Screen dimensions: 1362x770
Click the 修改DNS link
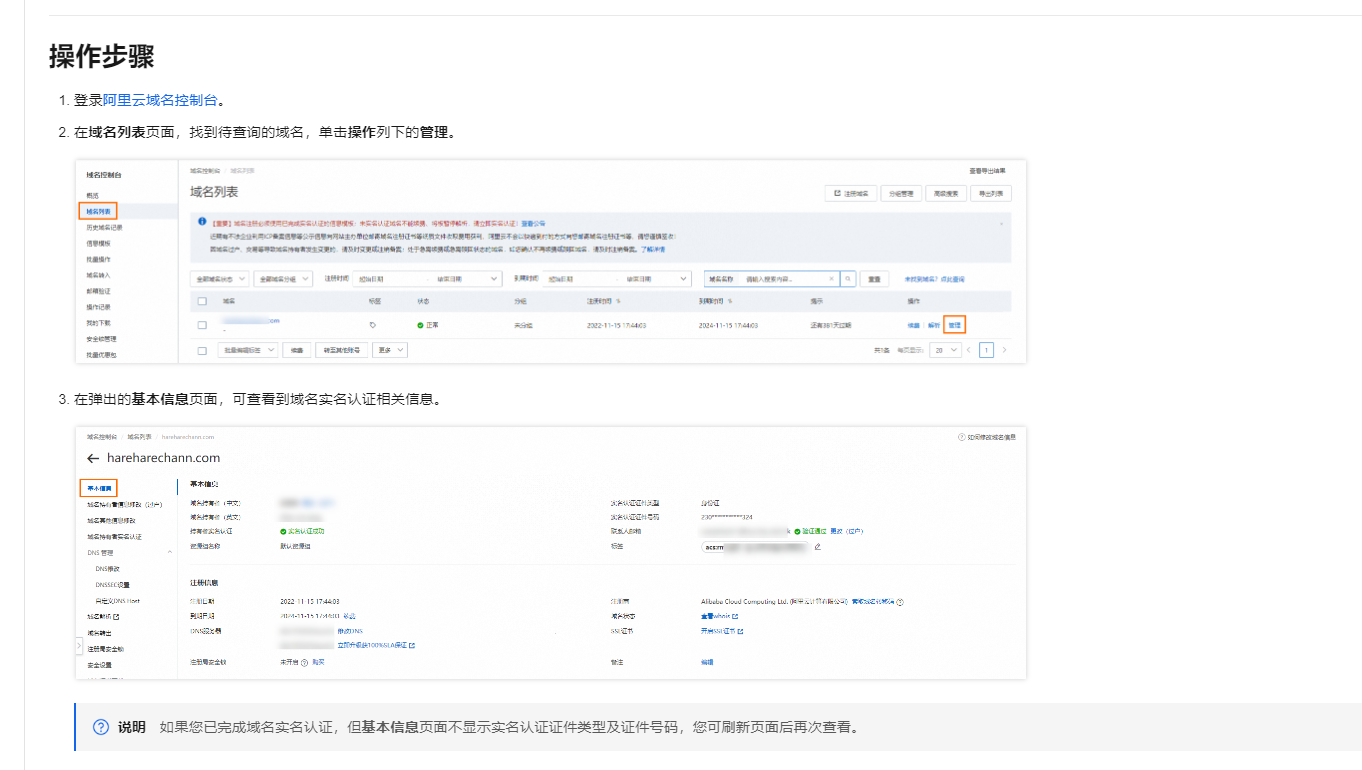pos(349,632)
